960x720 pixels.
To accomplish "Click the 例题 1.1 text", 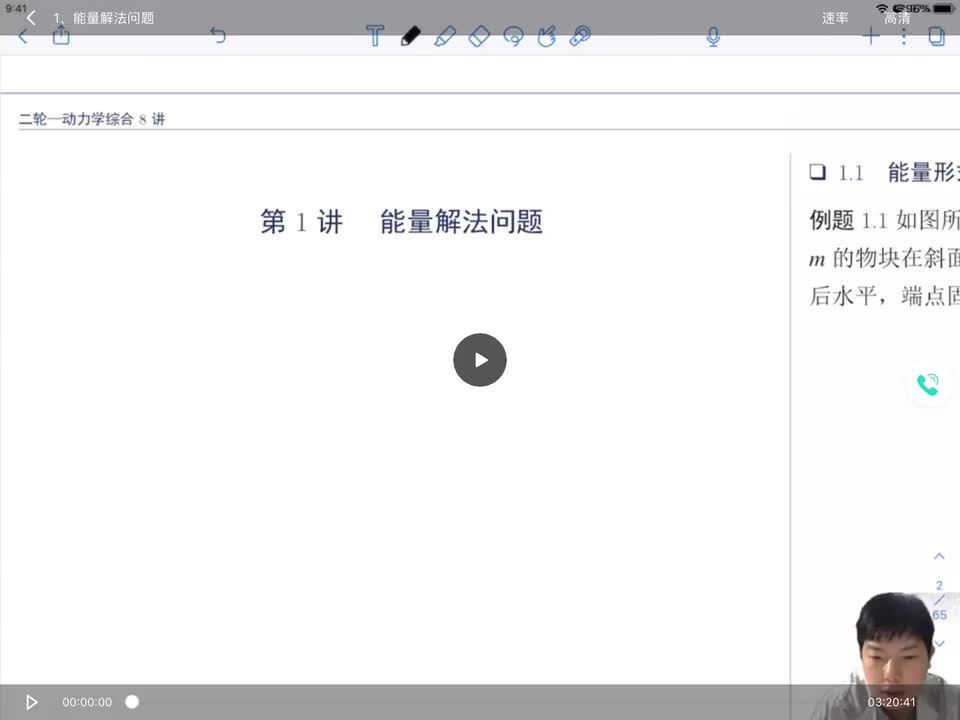I will coord(849,220).
